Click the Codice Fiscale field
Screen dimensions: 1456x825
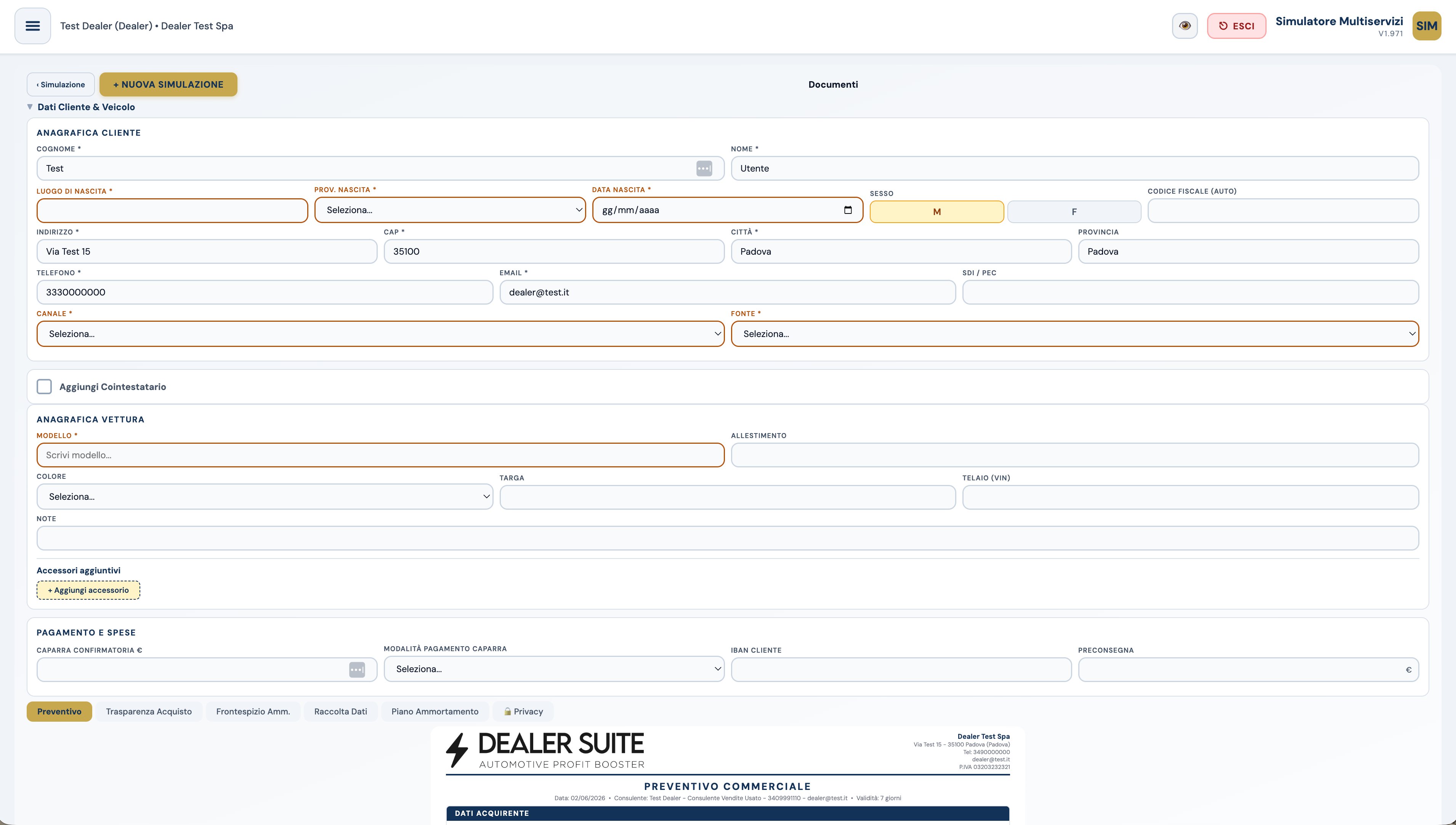point(1283,211)
